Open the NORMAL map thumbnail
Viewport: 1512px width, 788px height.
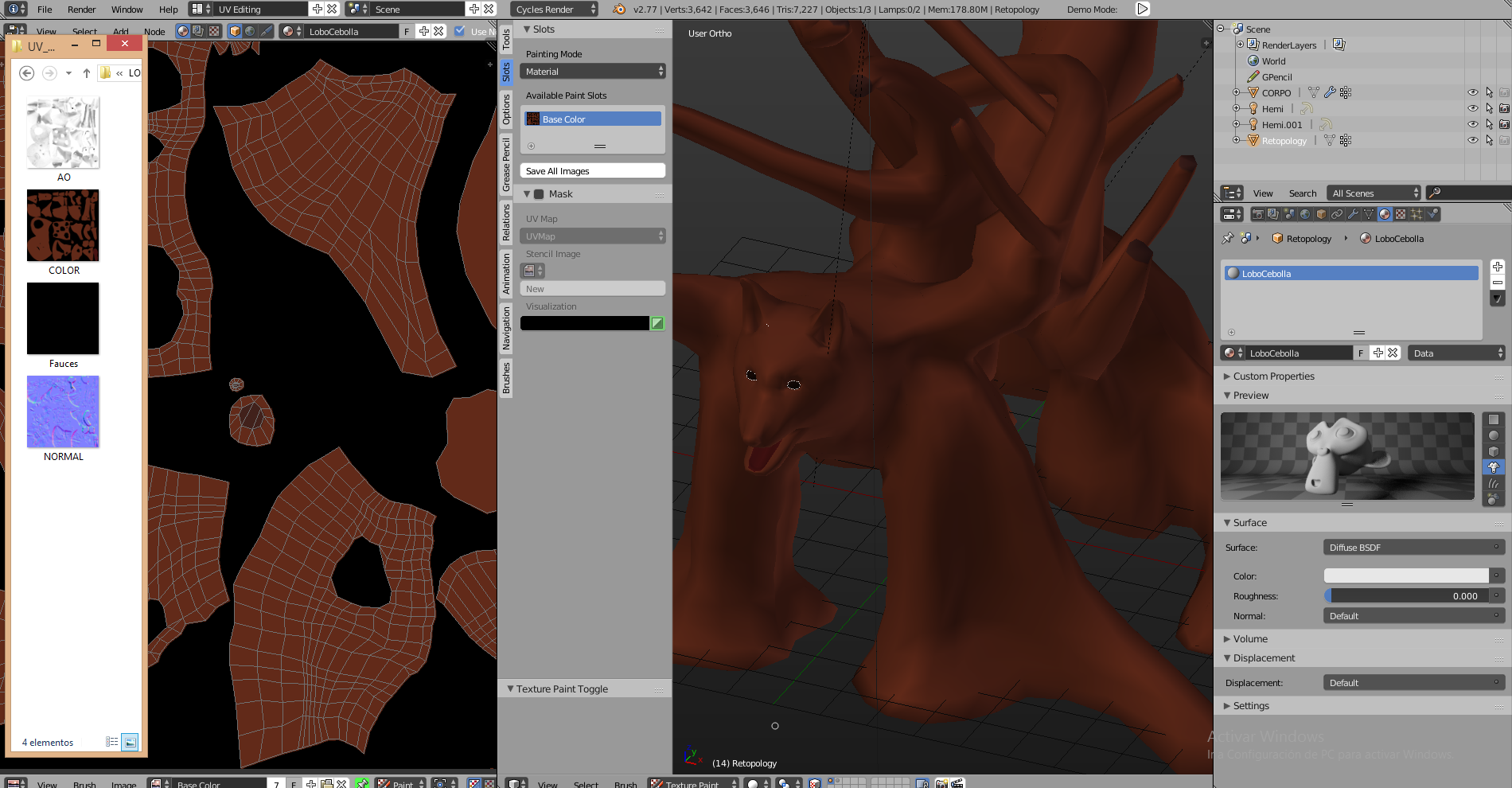click(x=63, y=412)
